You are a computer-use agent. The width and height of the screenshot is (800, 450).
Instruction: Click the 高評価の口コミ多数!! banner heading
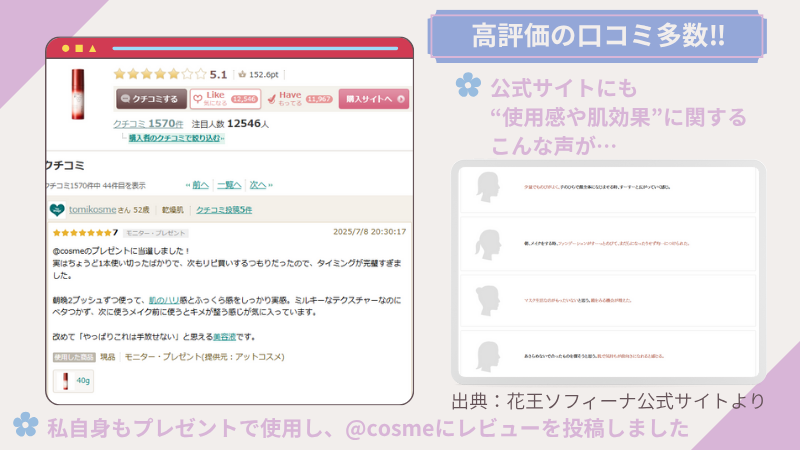pyautogui.click(x=597, y=36)
